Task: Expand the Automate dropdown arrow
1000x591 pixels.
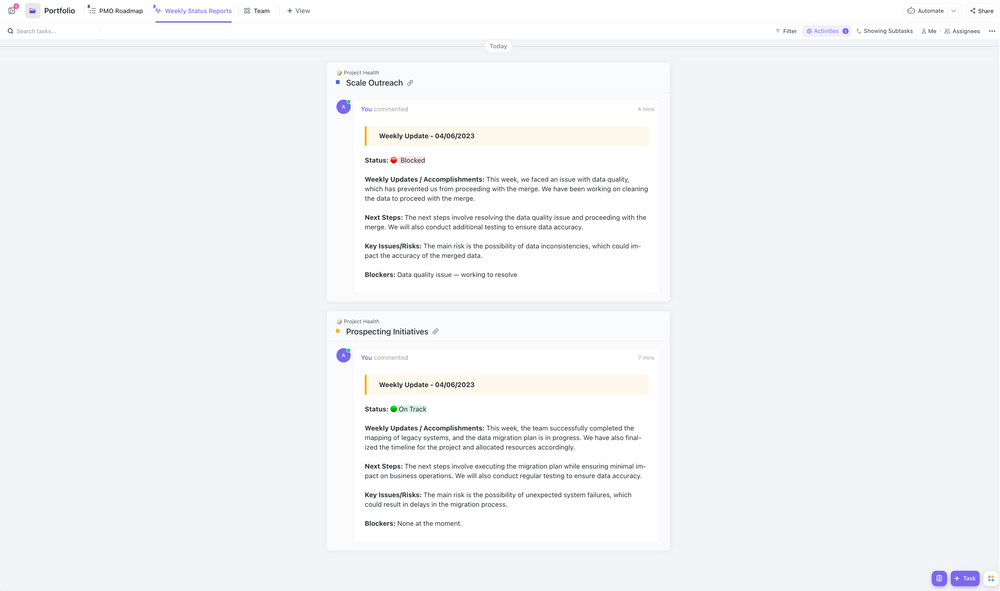Action: point(954,11)
